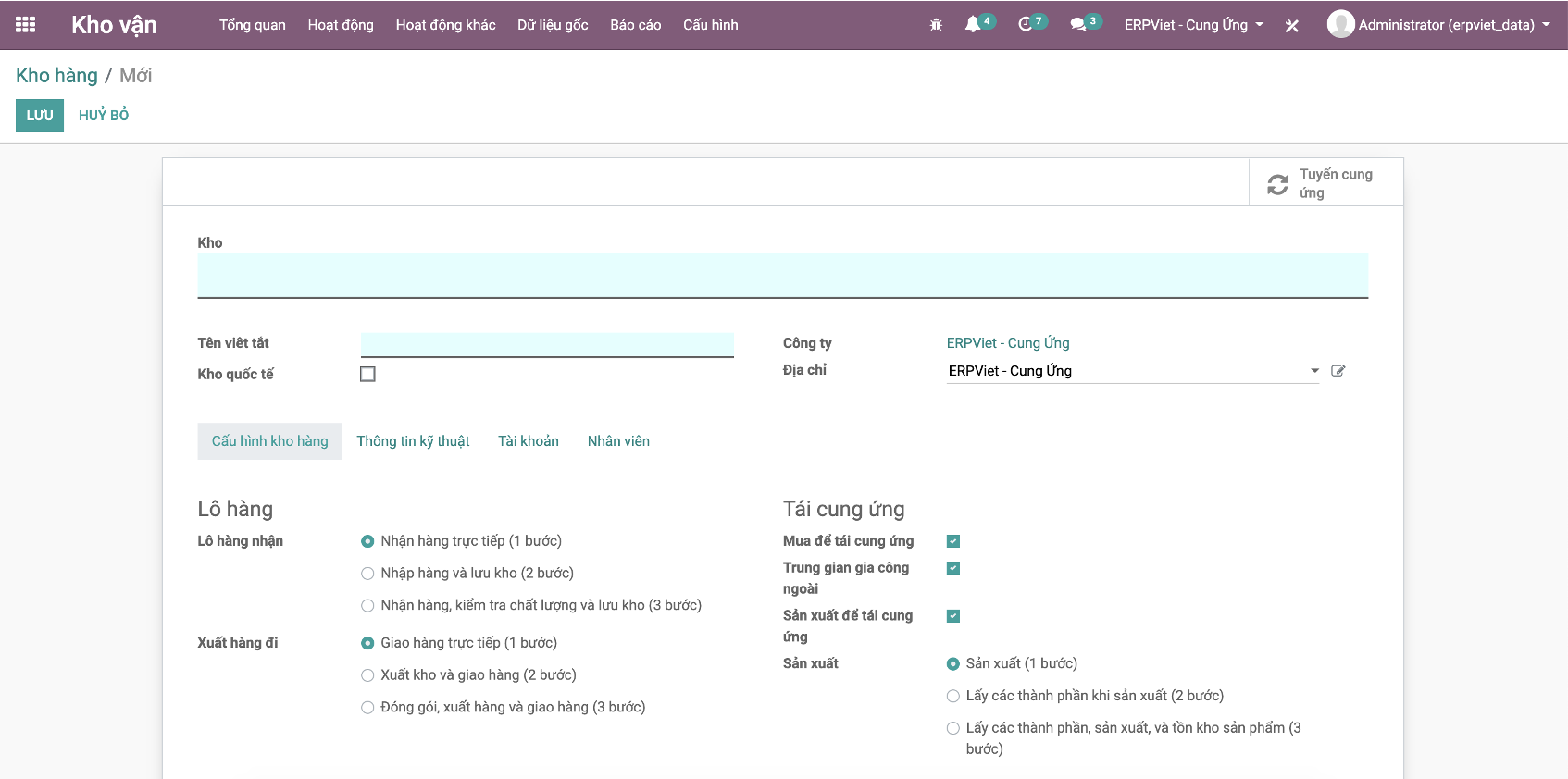Open the activities clock icon

point(1026,25)
